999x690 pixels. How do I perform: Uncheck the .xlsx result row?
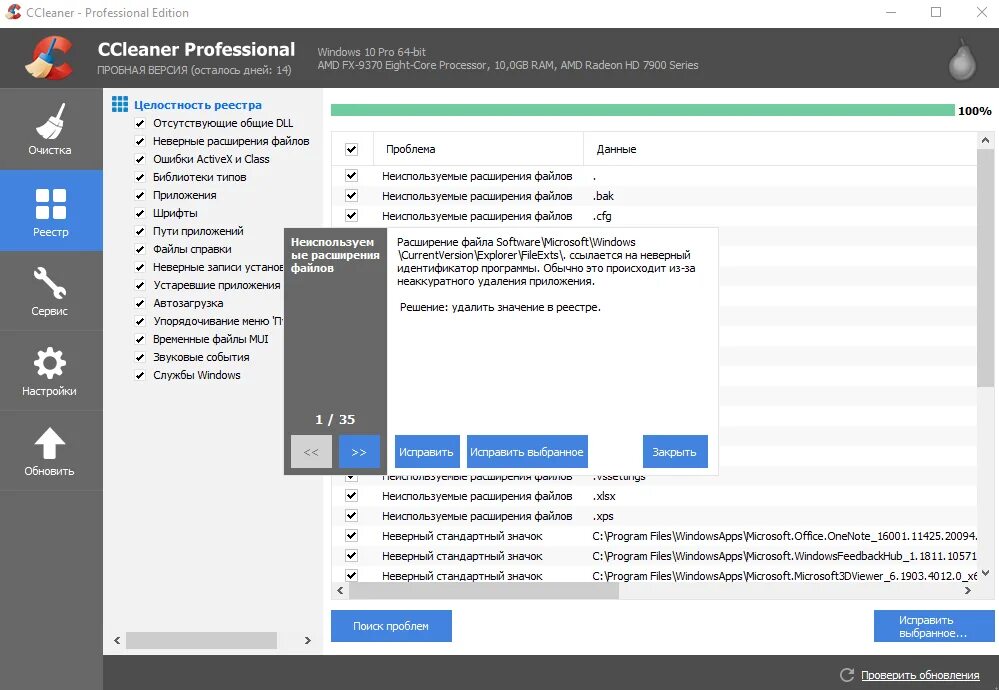tap(351, 496)
